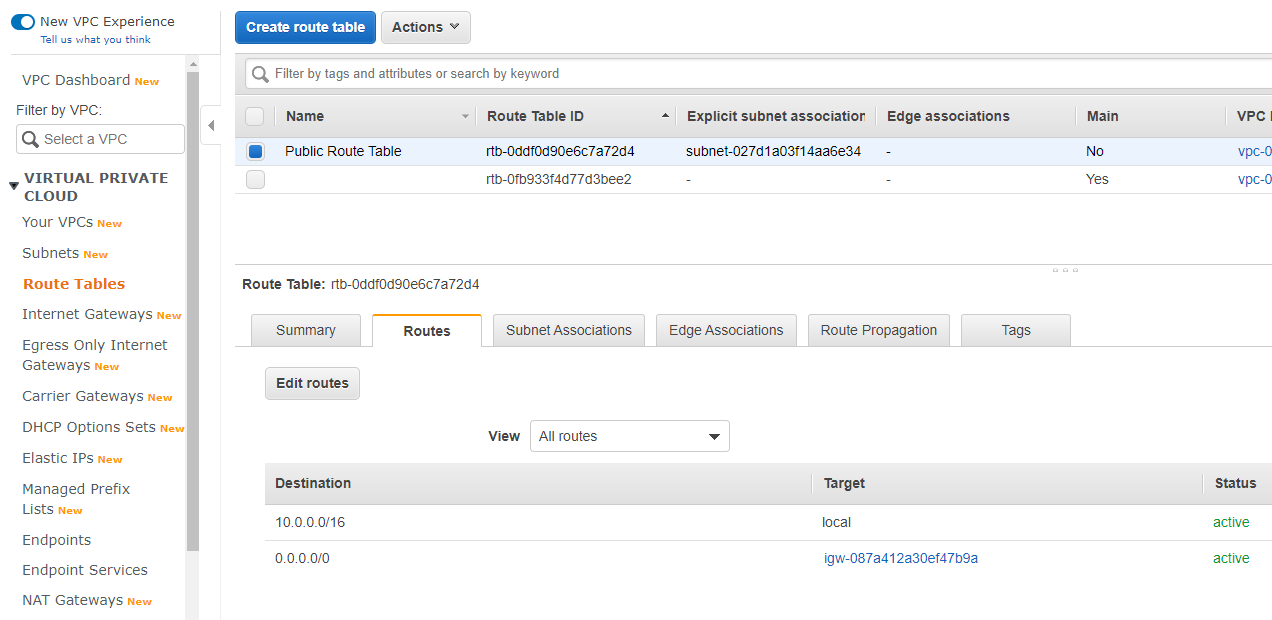Click the Edit routes button
This screenshot has height=620, width=1272.
pyautogui.click(x=312, y=383)
